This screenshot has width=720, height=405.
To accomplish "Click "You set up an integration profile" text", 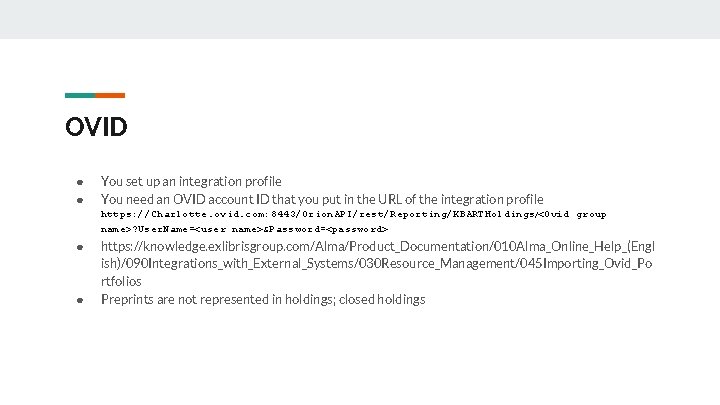I will [x=191, y=181].
